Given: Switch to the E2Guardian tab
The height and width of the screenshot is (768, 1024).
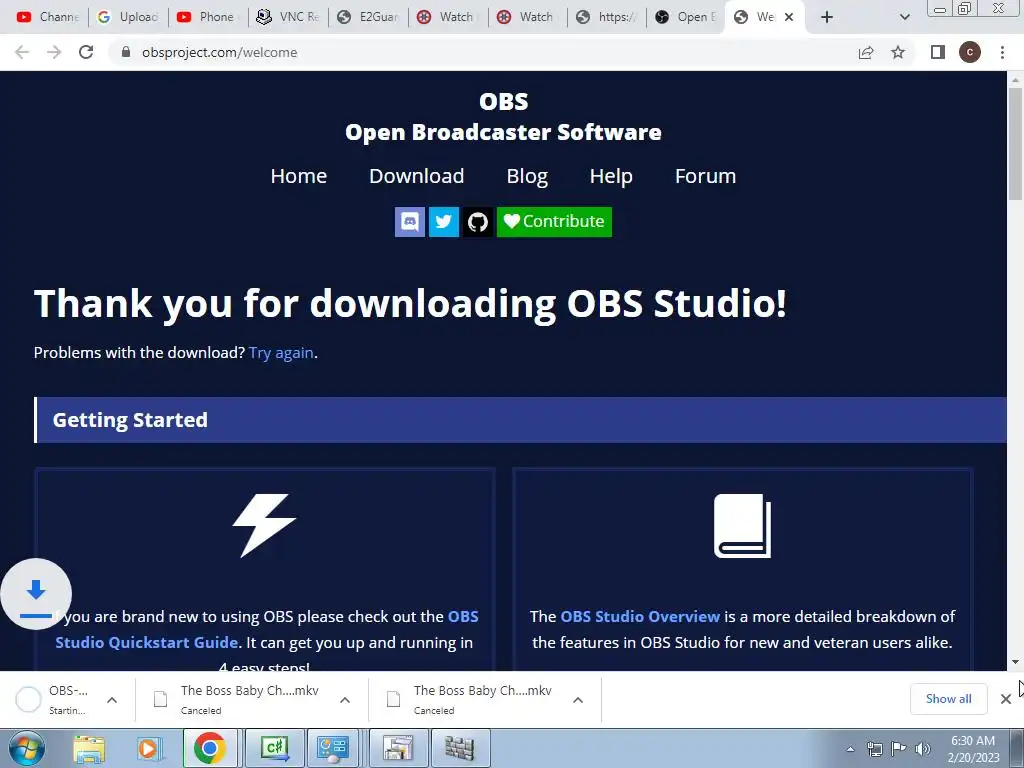Looking at the screenshot, I should pyautogui.click(x=368, y=17).
